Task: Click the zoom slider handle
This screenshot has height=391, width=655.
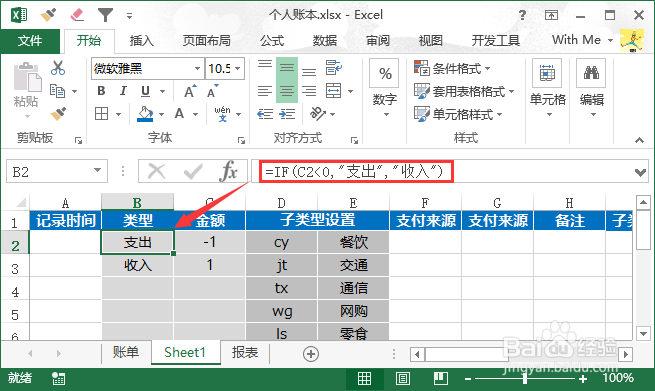Action: (x=525, y=378)
